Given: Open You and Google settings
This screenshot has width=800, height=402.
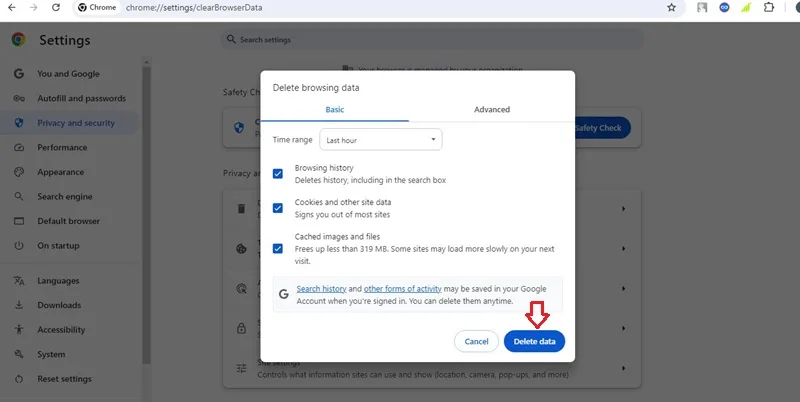Looking at the screenshot, I should point(68,74).
